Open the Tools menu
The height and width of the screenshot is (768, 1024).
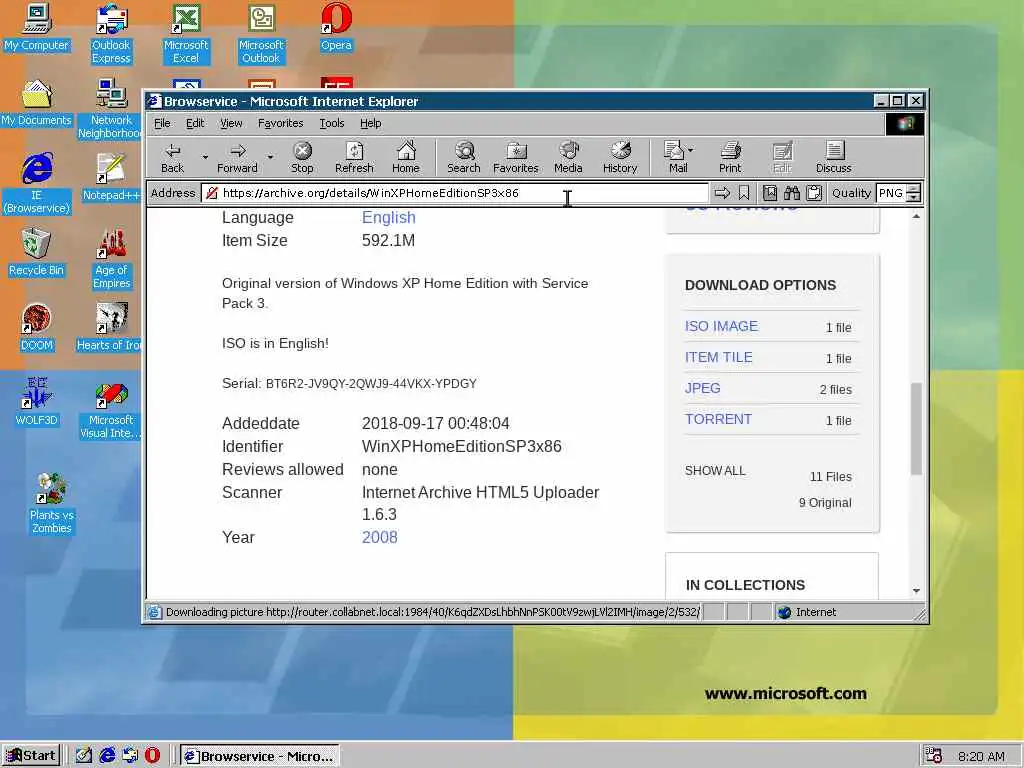click(332, 123)
